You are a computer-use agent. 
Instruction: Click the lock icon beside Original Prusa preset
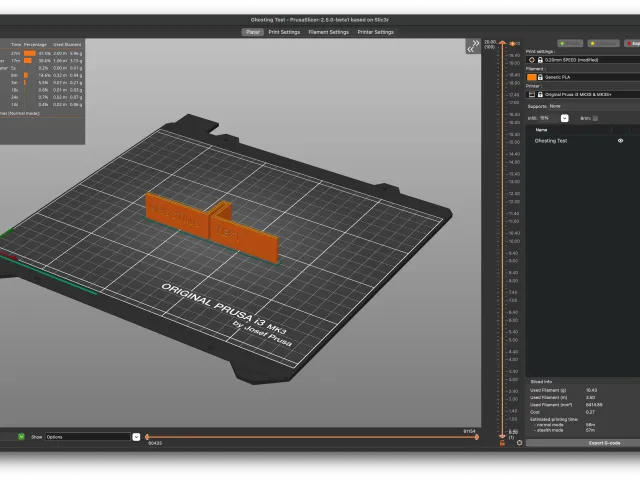(x=540, y=95)
